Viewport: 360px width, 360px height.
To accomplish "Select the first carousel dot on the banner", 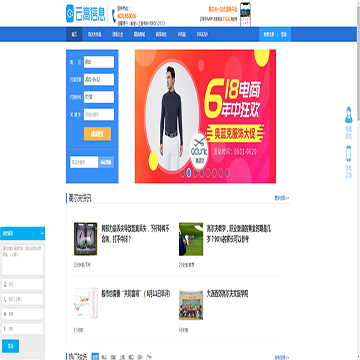I will [182, 172].
